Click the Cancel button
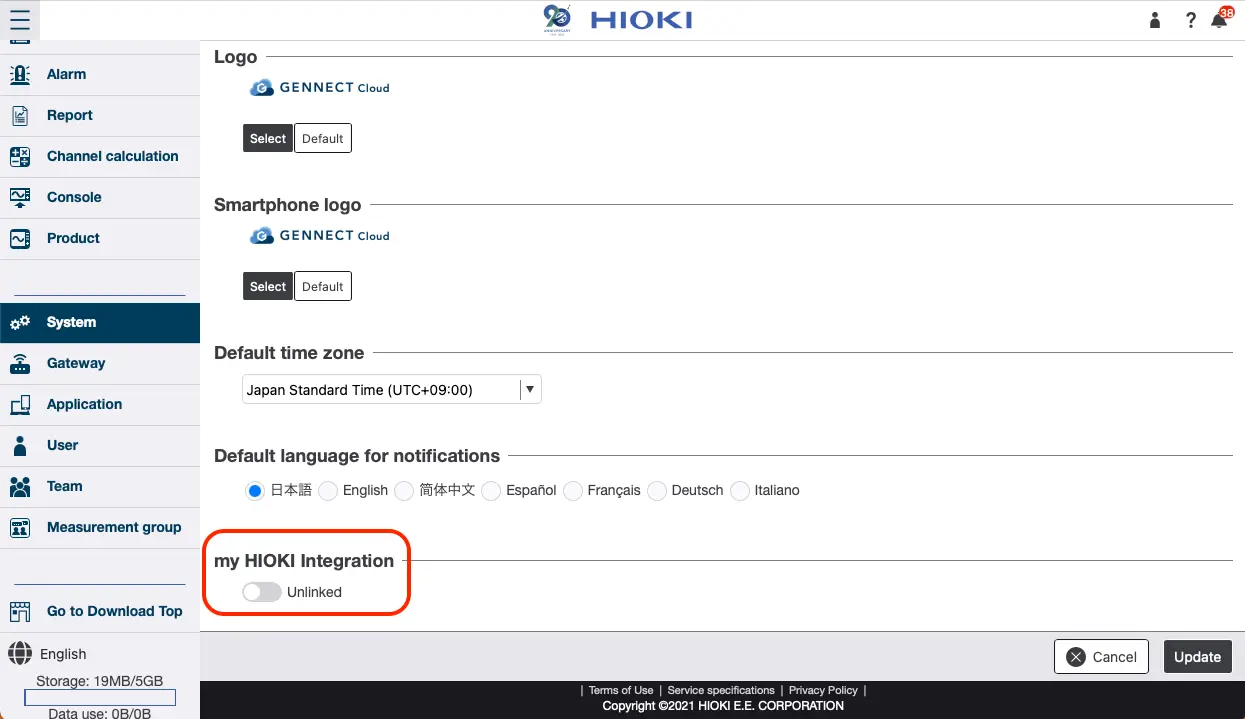This screenshot has width=1245, height=719. coord(1101,657)
